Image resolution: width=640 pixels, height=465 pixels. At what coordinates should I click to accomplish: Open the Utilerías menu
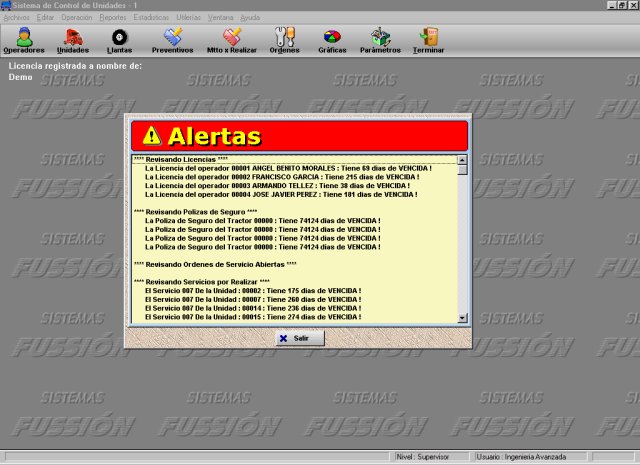click(x=188, y=18)
